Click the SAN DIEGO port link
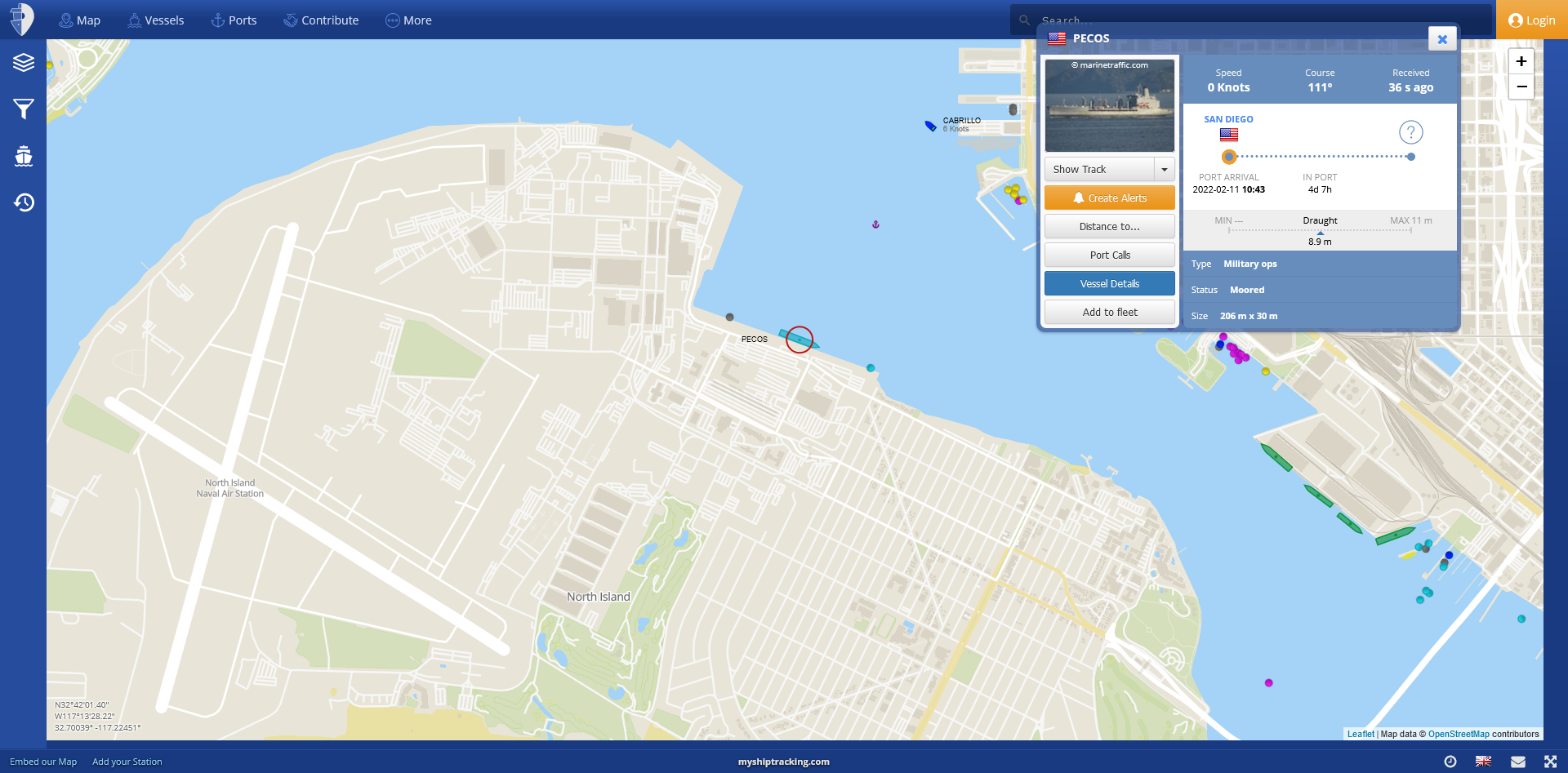This screenshot has height=773, width=1568. [1228, 119]
